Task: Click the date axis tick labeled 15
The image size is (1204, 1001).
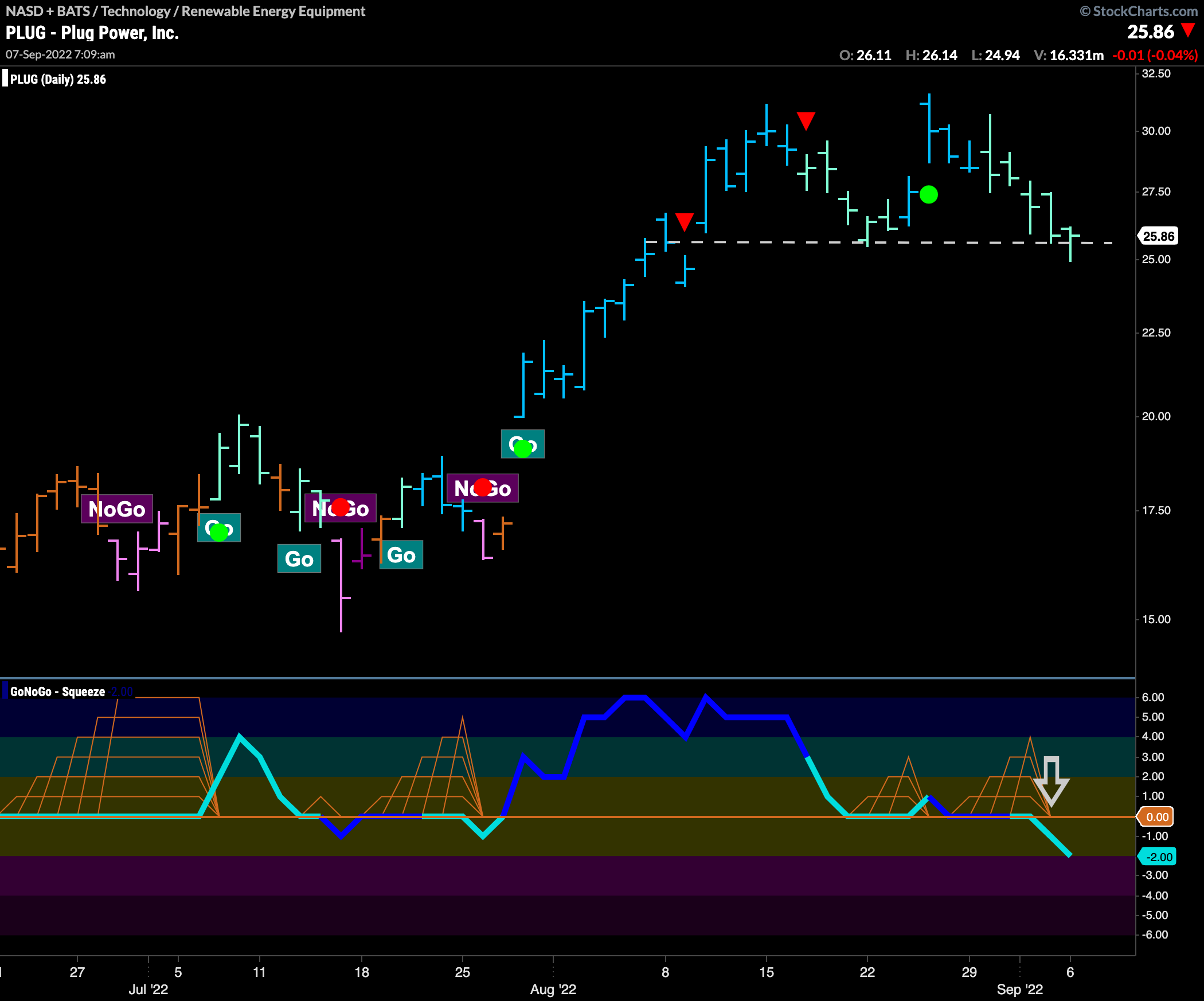Action: (767, 972)
